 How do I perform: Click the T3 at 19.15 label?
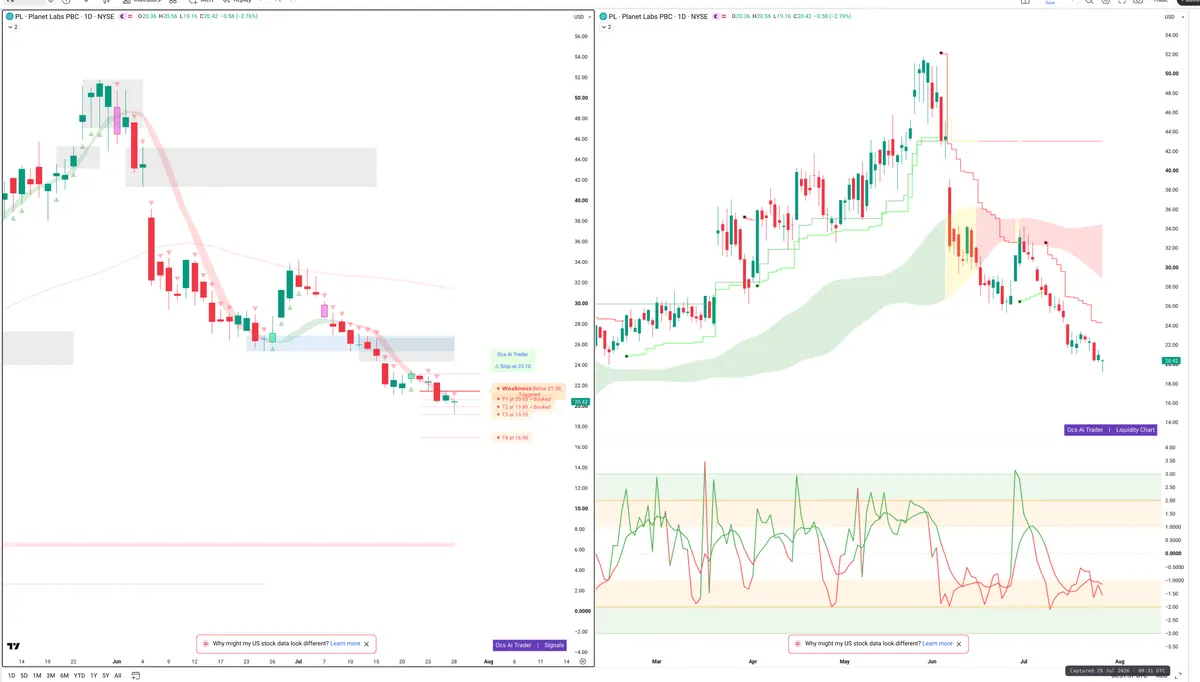(512, 415)
